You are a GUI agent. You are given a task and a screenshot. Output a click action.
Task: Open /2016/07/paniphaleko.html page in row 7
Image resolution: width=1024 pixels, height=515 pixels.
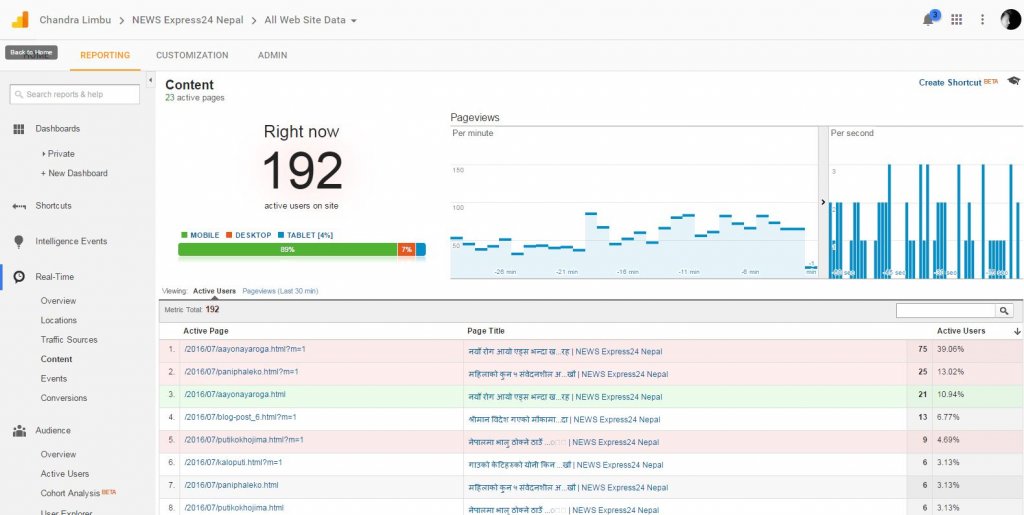(x=231, y=486)
